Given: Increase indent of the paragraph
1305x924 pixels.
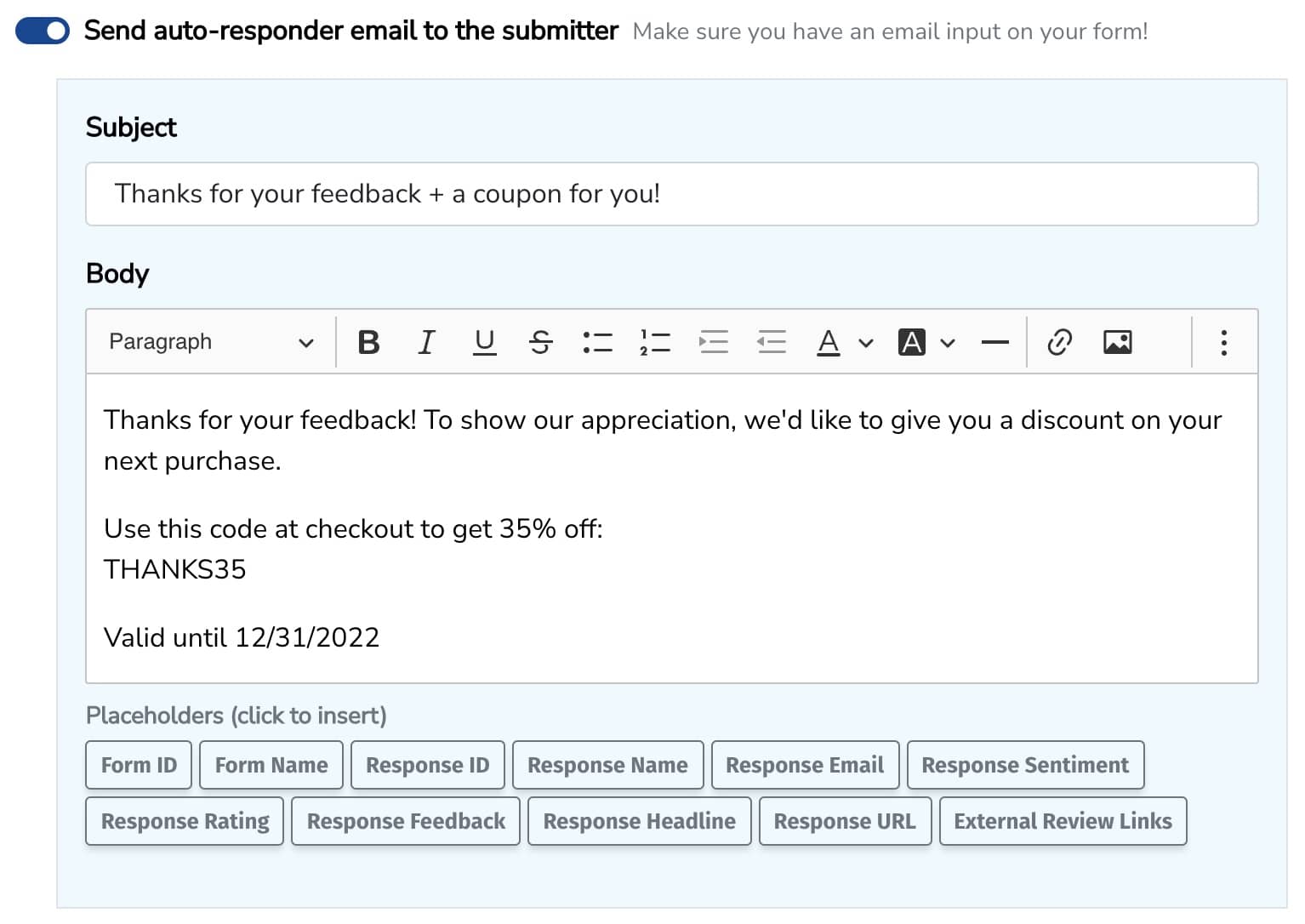Looking at the screenshot, I should point(713,342).
